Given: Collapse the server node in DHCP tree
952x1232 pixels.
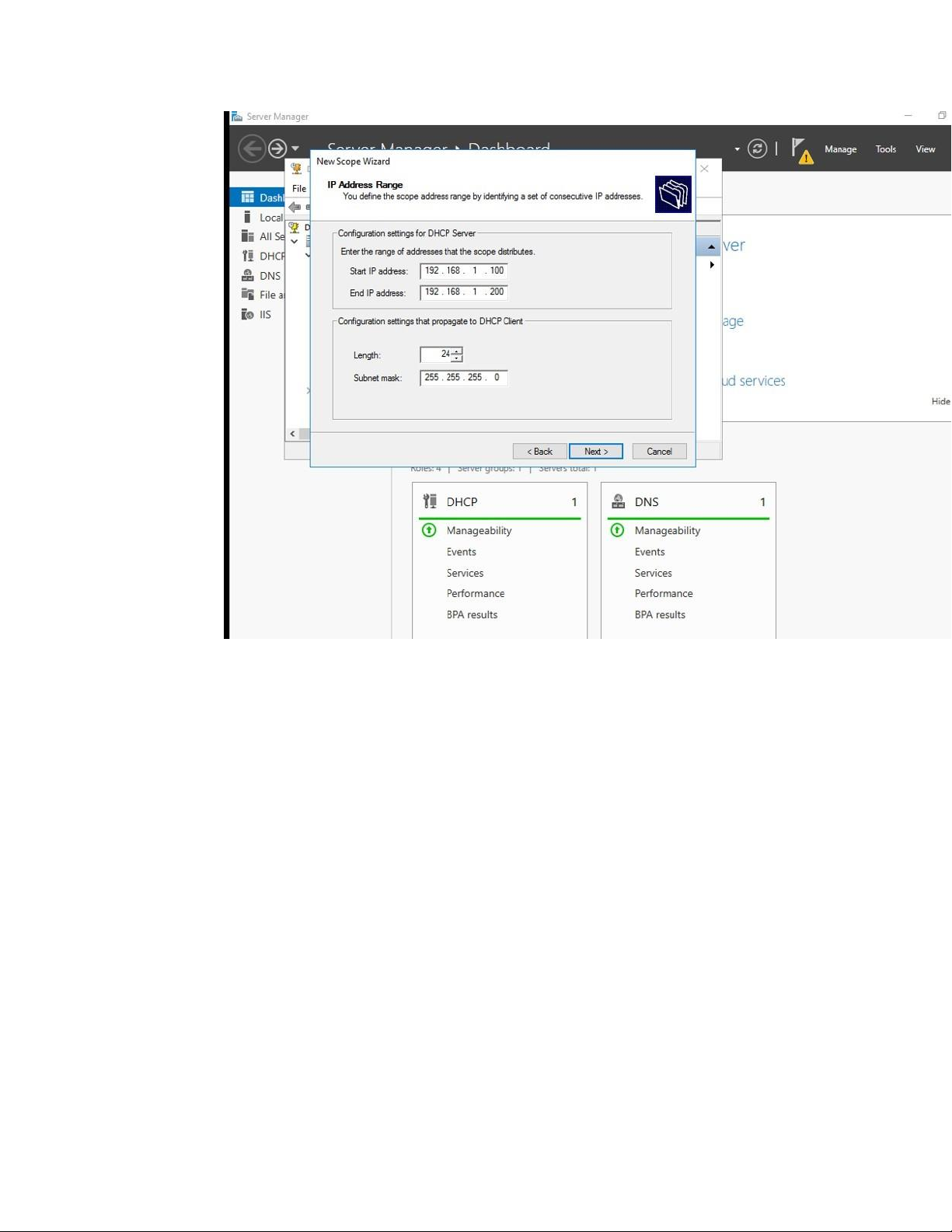Looking at the screenshot, I should tap(295, 241).
